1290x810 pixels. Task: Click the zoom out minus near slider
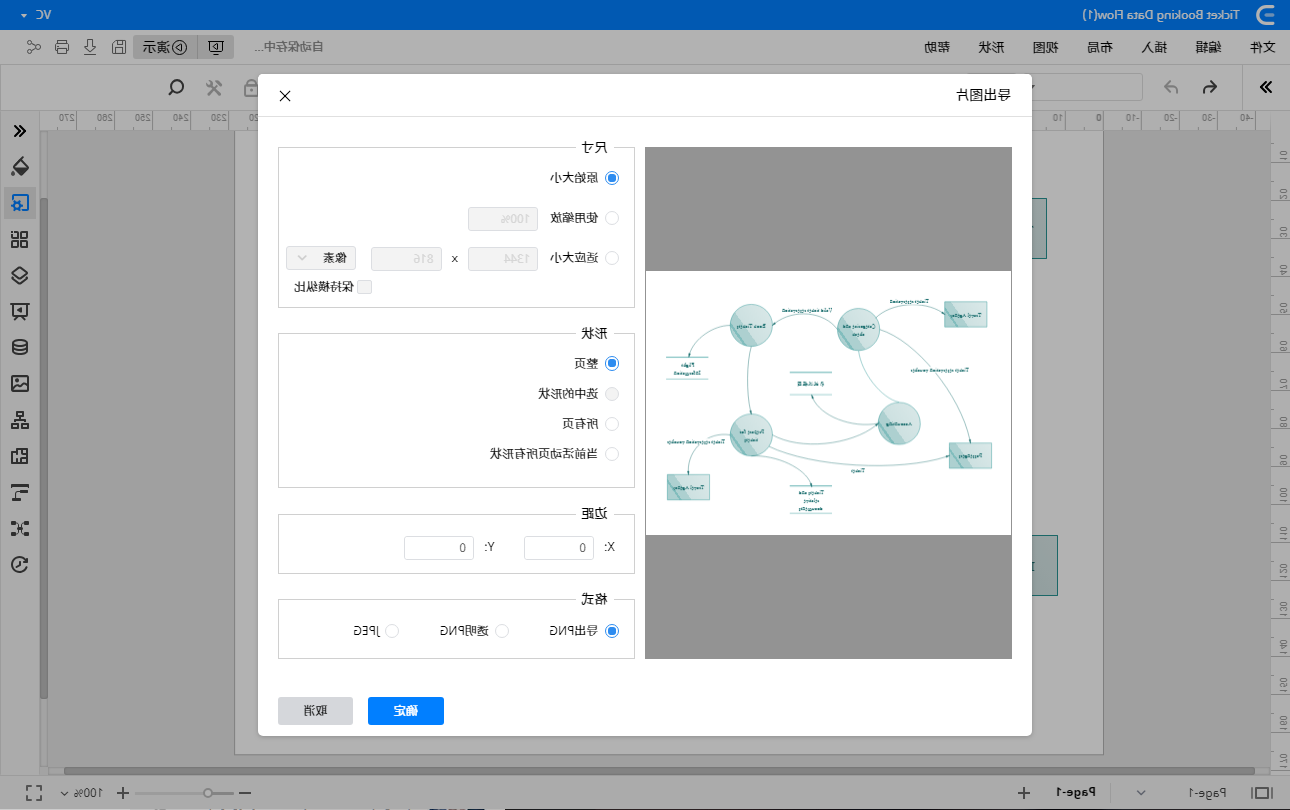point(245,792)
